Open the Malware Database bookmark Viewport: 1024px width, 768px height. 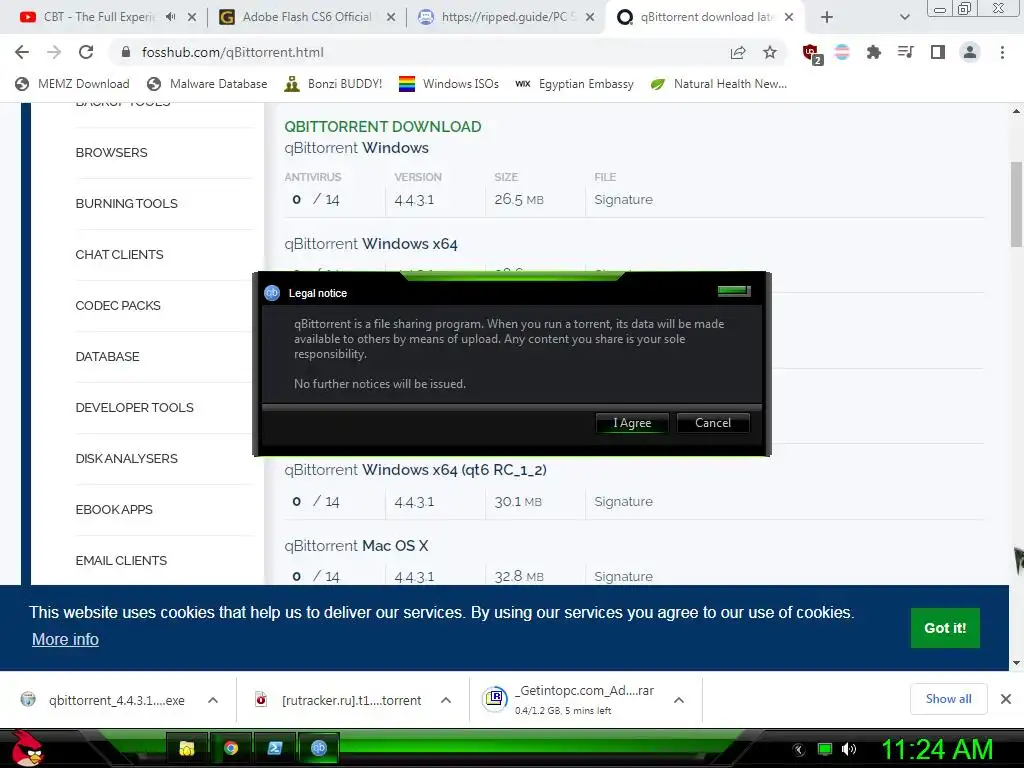pyautogui.click(x=207, y=84)
